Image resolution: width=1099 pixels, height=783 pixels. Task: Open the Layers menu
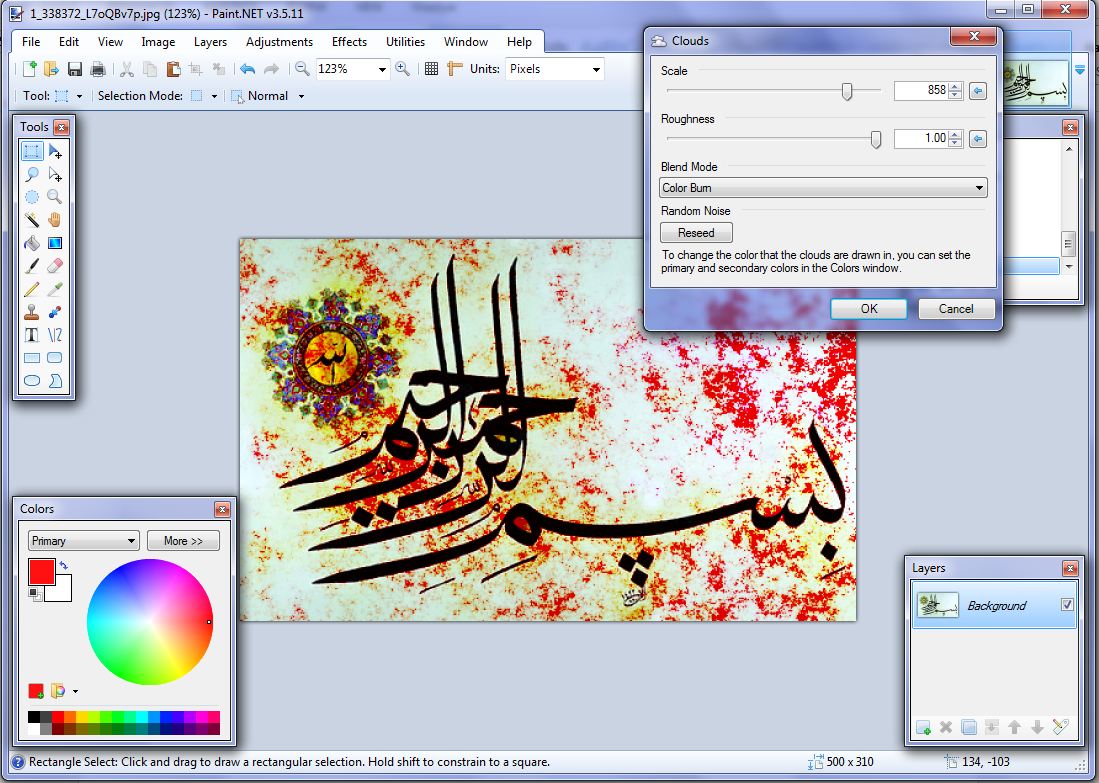click(x=210, y=42)
